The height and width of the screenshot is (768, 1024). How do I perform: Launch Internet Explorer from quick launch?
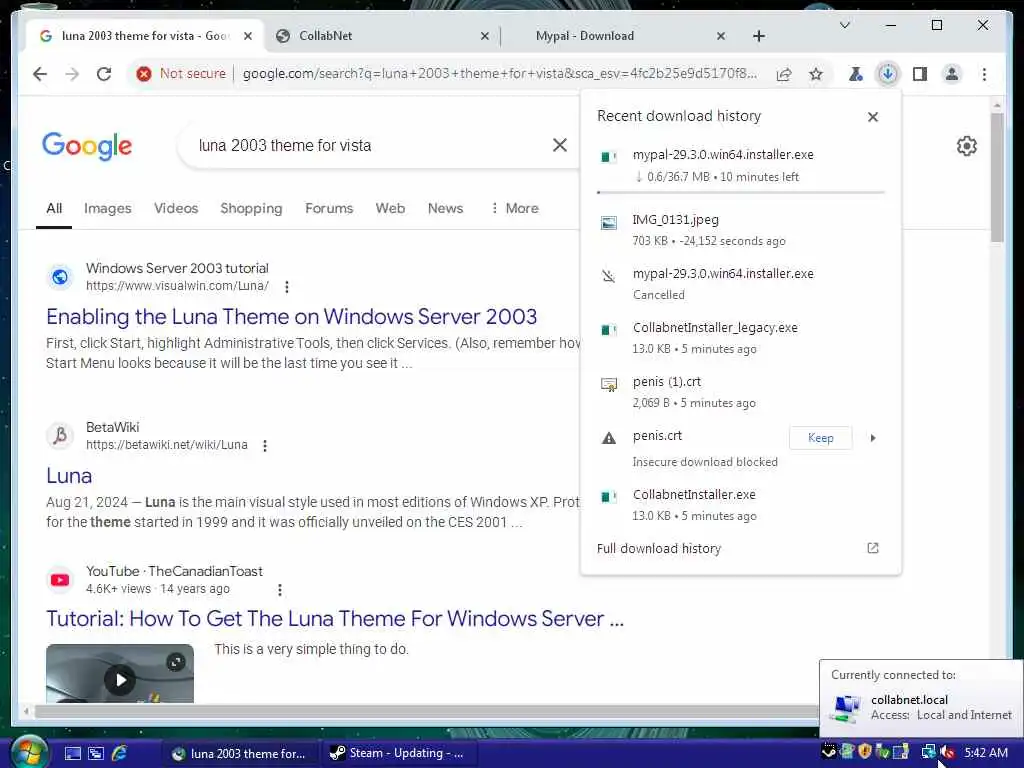(x=120, y=753)
